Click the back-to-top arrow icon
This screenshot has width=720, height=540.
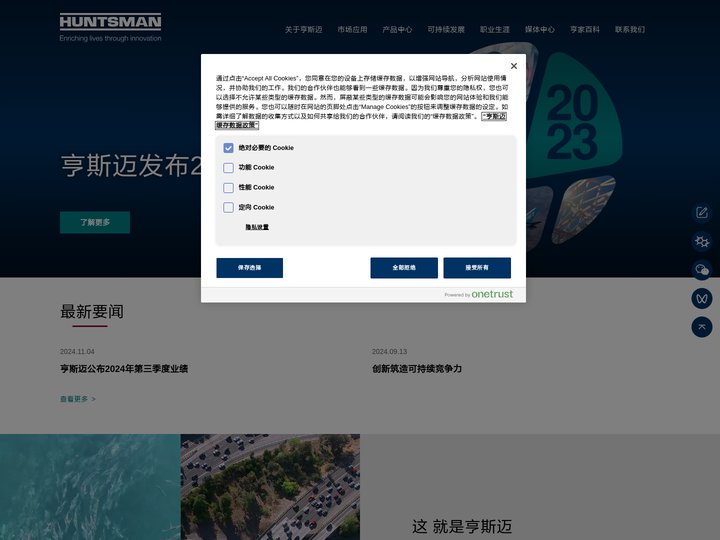point(702,327)
